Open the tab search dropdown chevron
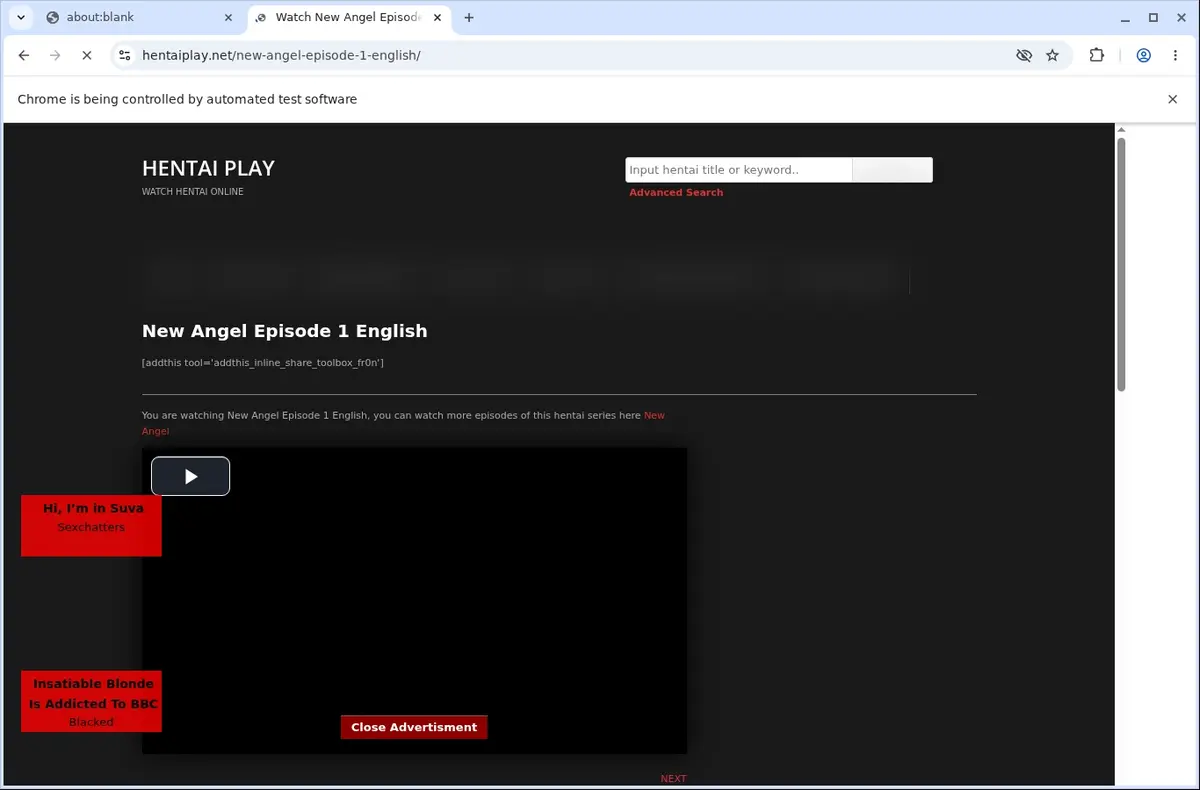Viewport: 1200px width, 790px height. click(21, 17)
